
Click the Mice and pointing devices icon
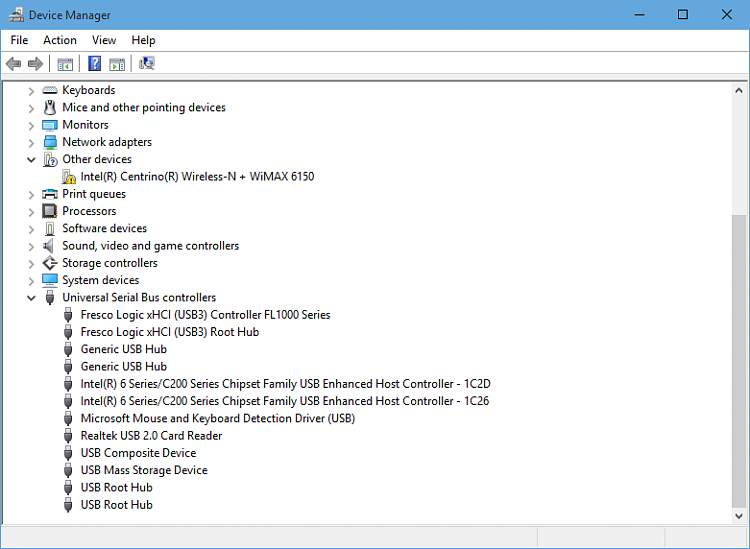tap(50, 108)
